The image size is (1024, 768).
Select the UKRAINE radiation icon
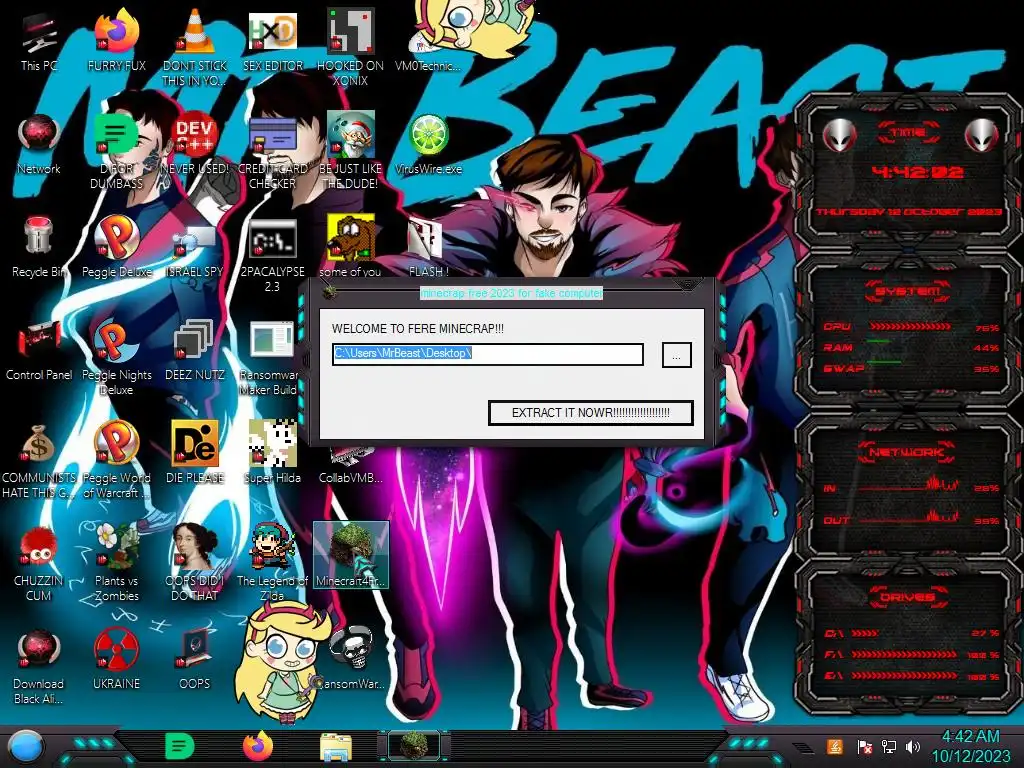coord(117,660)
